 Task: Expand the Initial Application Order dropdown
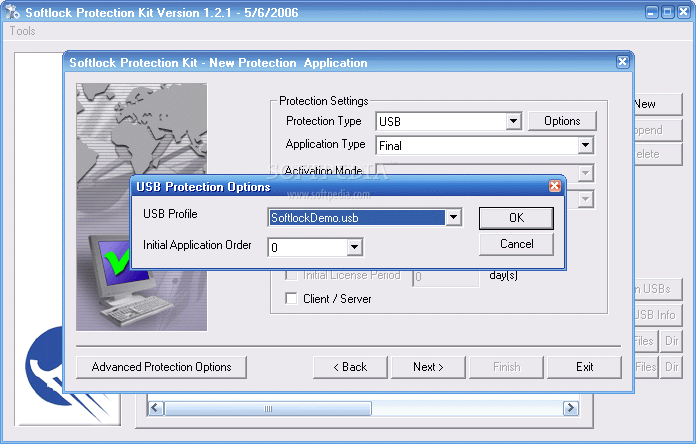click(x=354, y=247)
